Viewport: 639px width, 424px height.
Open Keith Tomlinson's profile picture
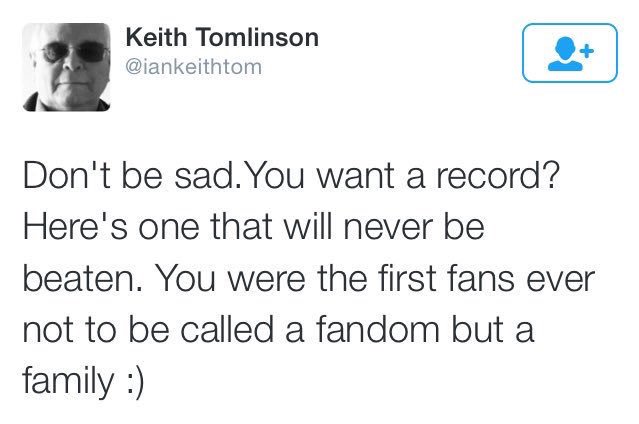66,67
